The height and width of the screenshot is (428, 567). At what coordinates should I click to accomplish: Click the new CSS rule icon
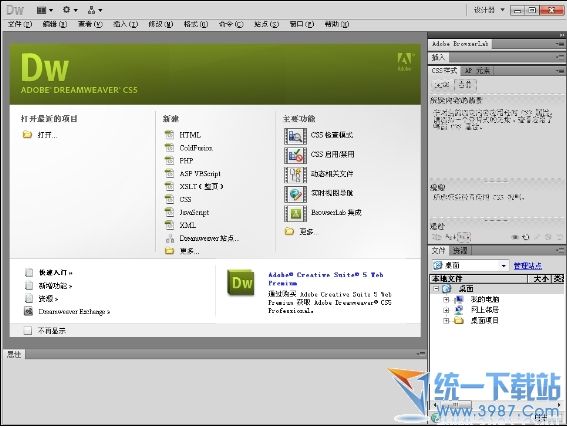[526, 237]
